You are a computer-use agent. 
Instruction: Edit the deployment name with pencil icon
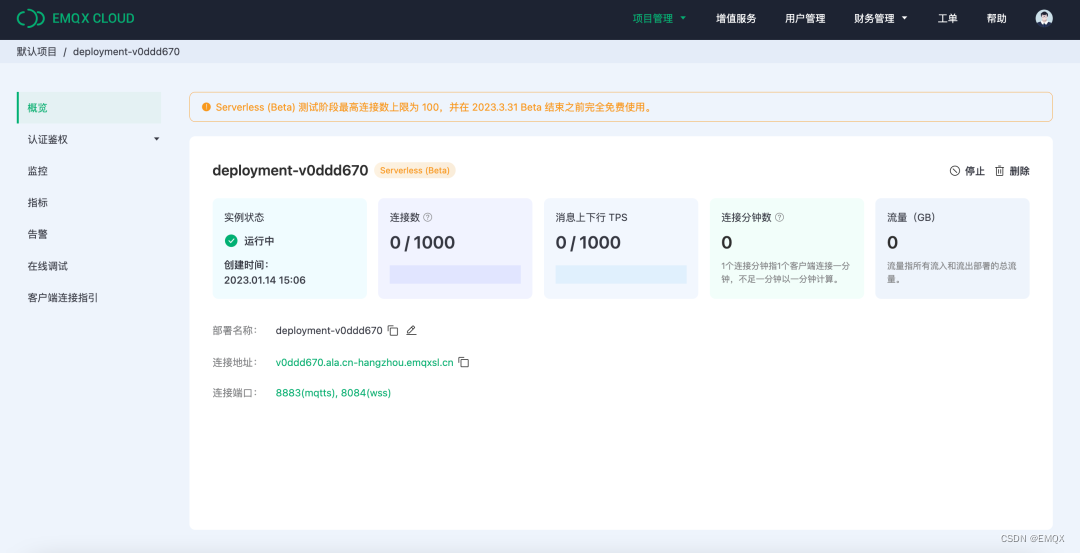pyautogui.click(x=411, y=331)
